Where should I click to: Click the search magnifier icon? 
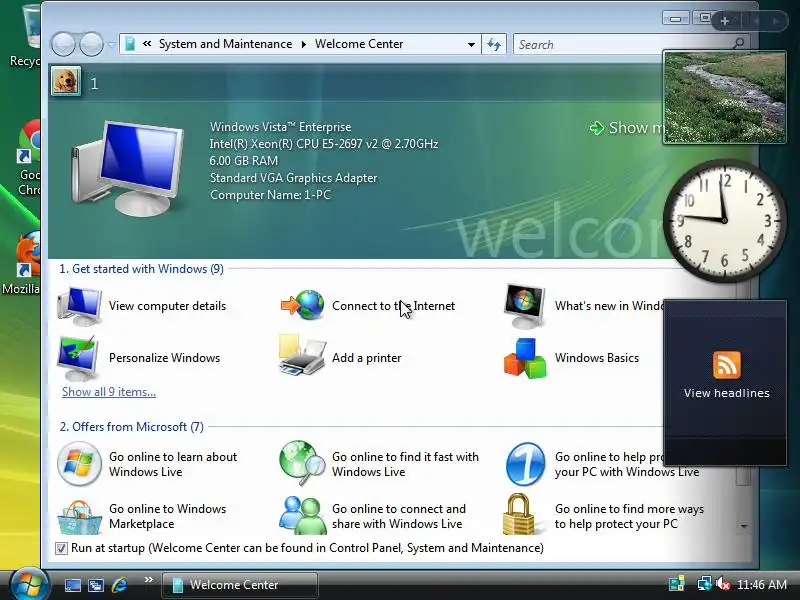738,43
